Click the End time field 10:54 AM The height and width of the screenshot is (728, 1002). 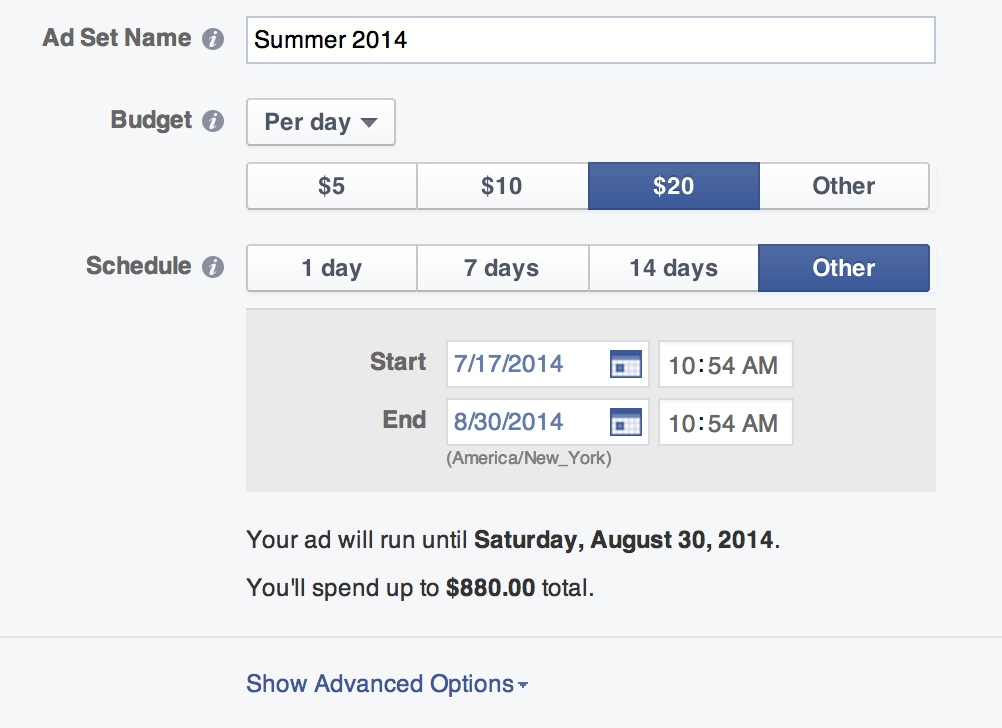coord(726,422)
